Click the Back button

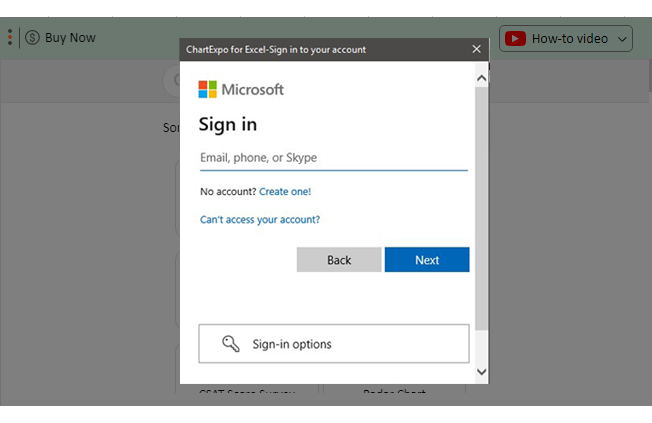(x=339, y=260)
